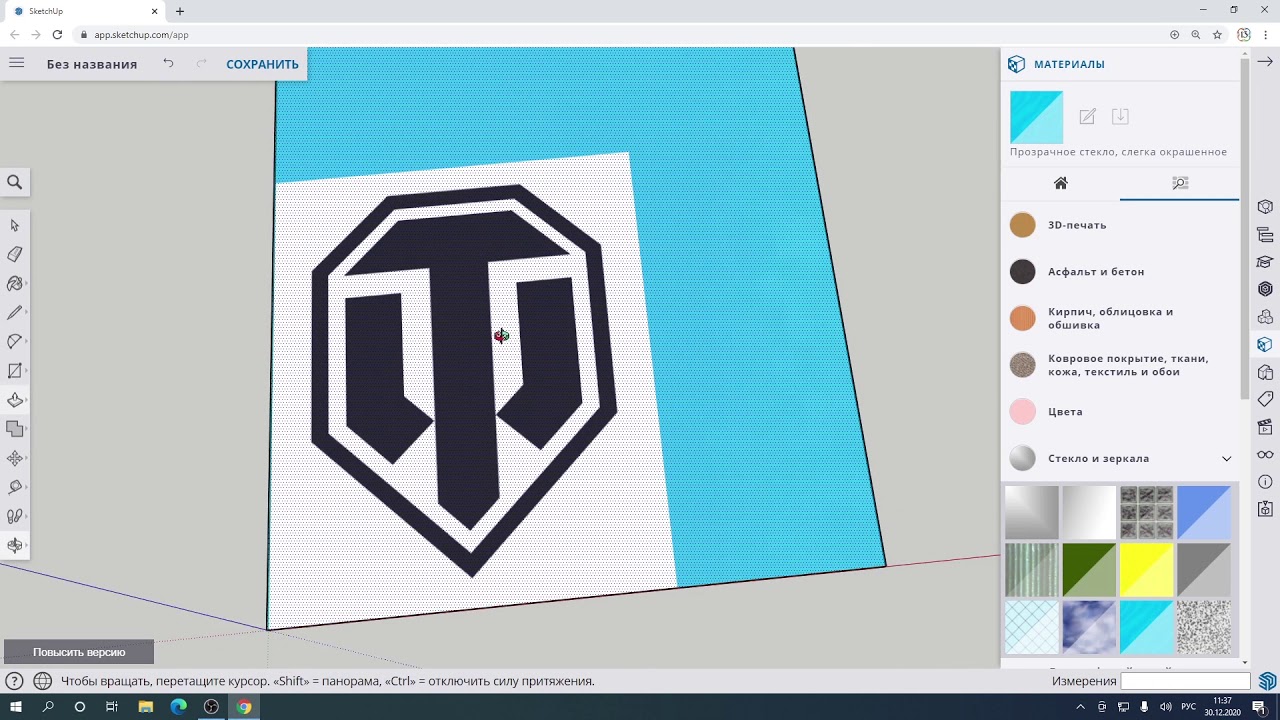Viewport: 1280px width, 720px height.
Task: Open Entity Info panel icon
Action: (1265, 208)
